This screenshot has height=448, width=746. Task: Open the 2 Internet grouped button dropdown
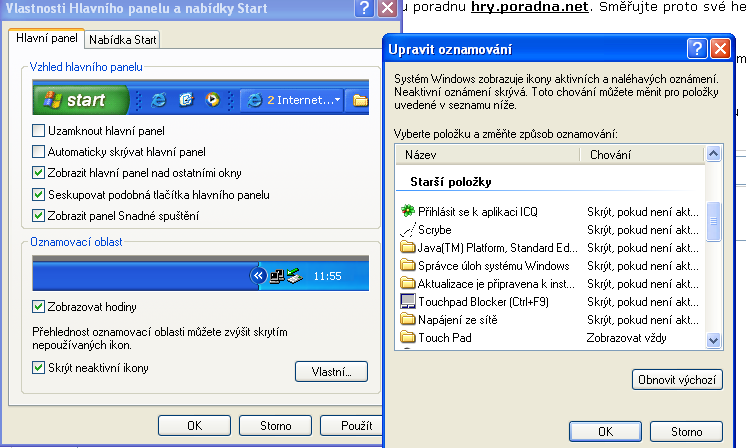click(x=337, y=100)
